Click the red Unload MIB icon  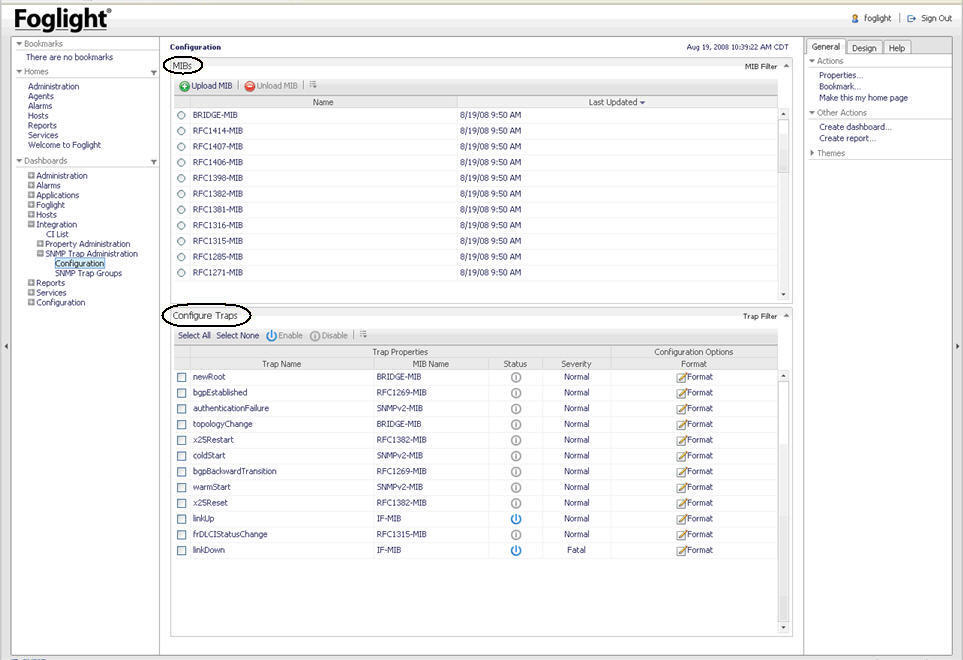pyautogui.click(x=249, y=87)
